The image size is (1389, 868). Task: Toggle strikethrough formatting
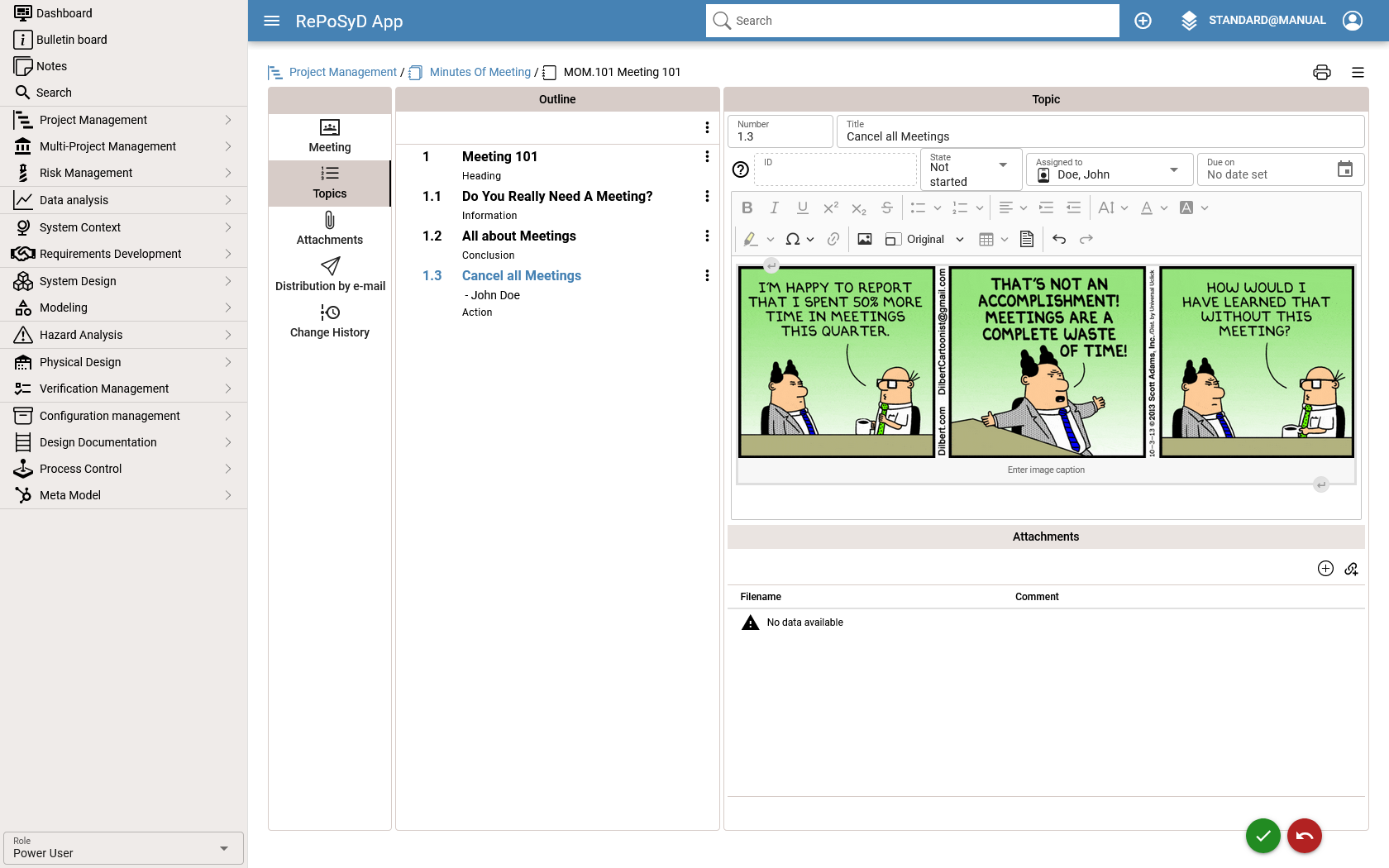click(x=887, y=207)
